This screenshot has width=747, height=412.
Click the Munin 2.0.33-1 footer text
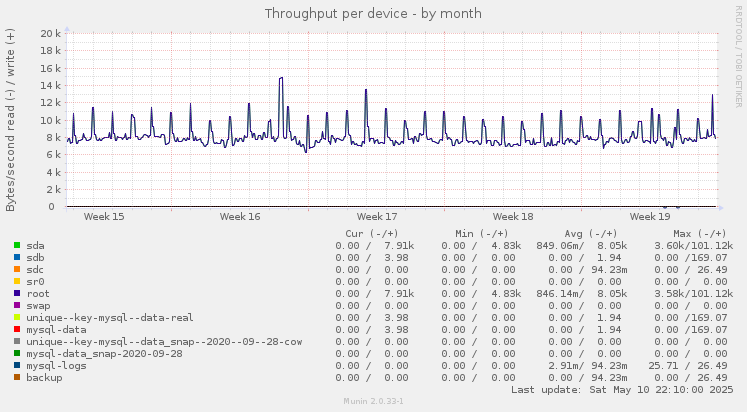tap(374, 402)
